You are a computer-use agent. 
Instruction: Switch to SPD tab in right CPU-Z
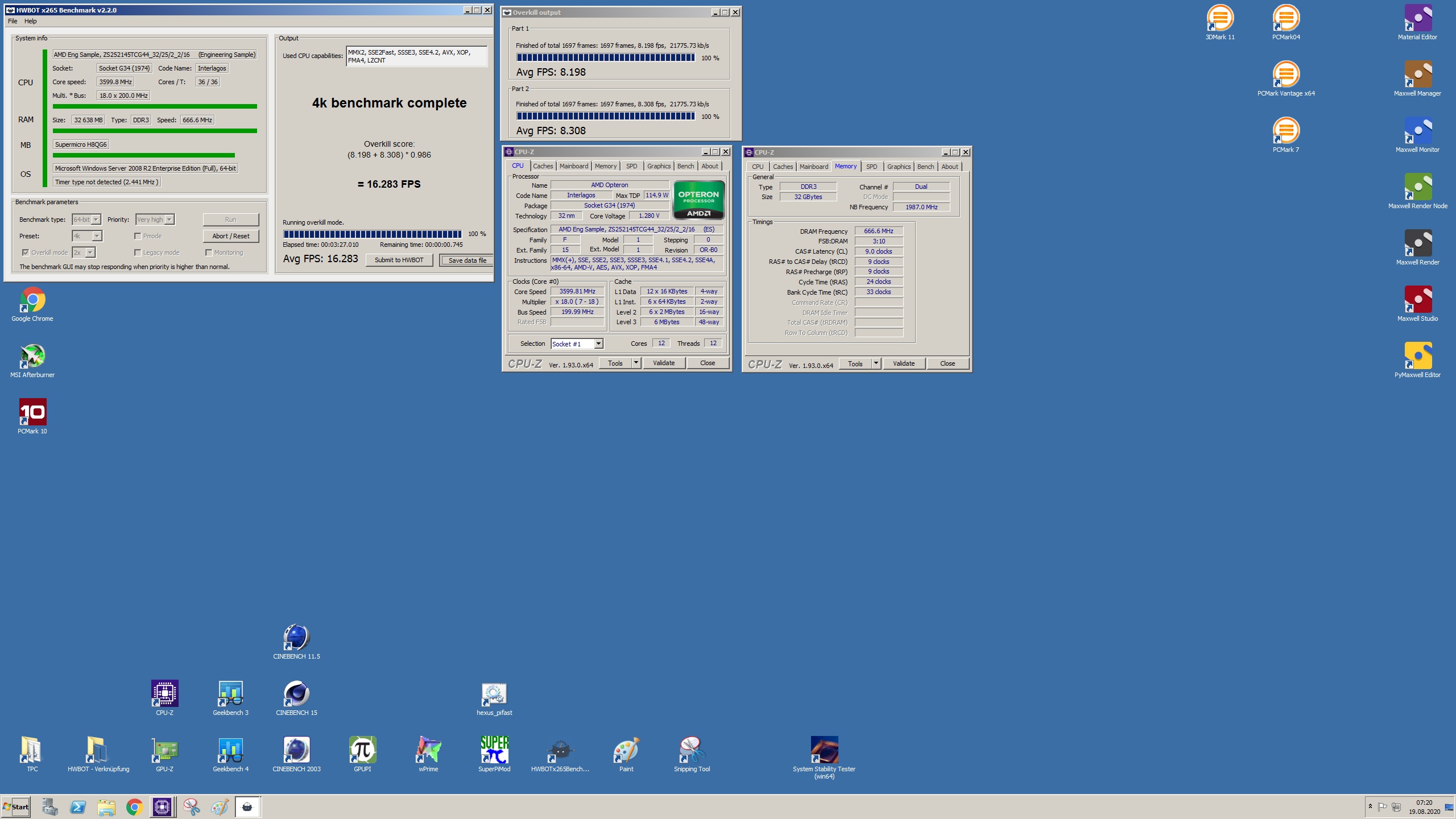click(x=872, y=167)
